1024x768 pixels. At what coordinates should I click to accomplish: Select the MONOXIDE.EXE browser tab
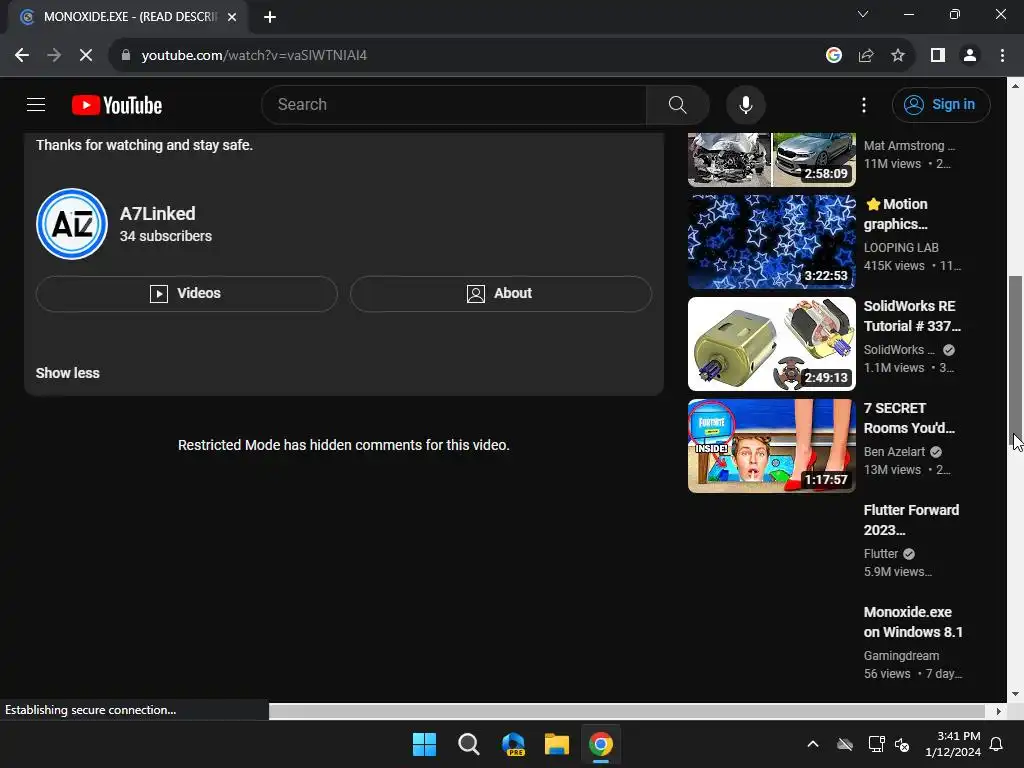coord(127,17)
